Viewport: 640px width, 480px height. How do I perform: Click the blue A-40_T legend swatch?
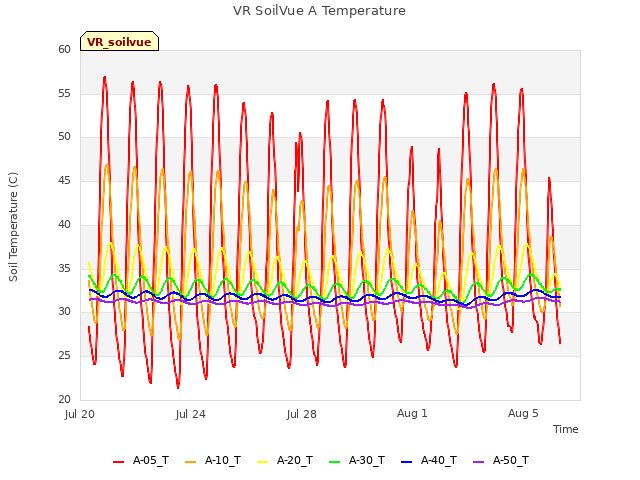tap(407, 462)
